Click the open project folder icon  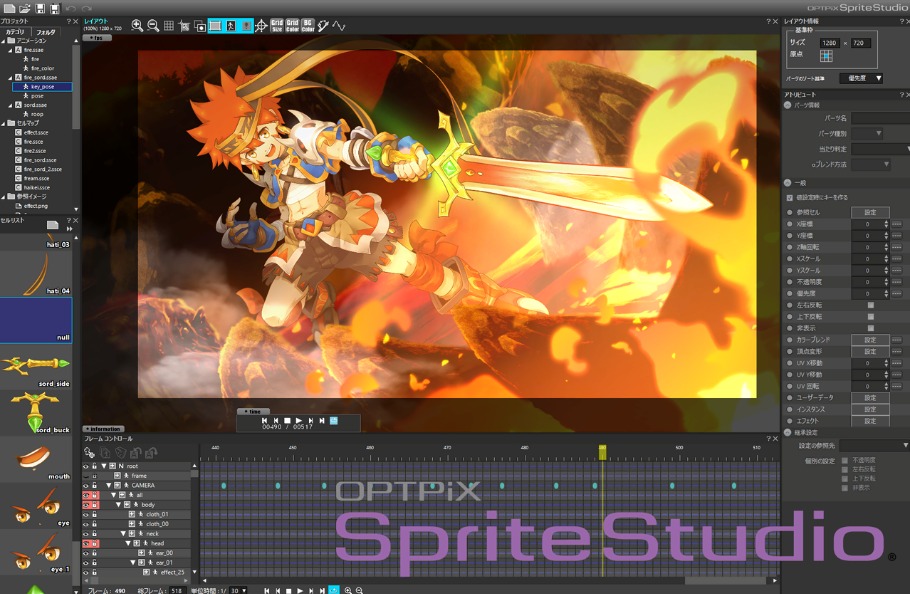(x=23, y=8)
